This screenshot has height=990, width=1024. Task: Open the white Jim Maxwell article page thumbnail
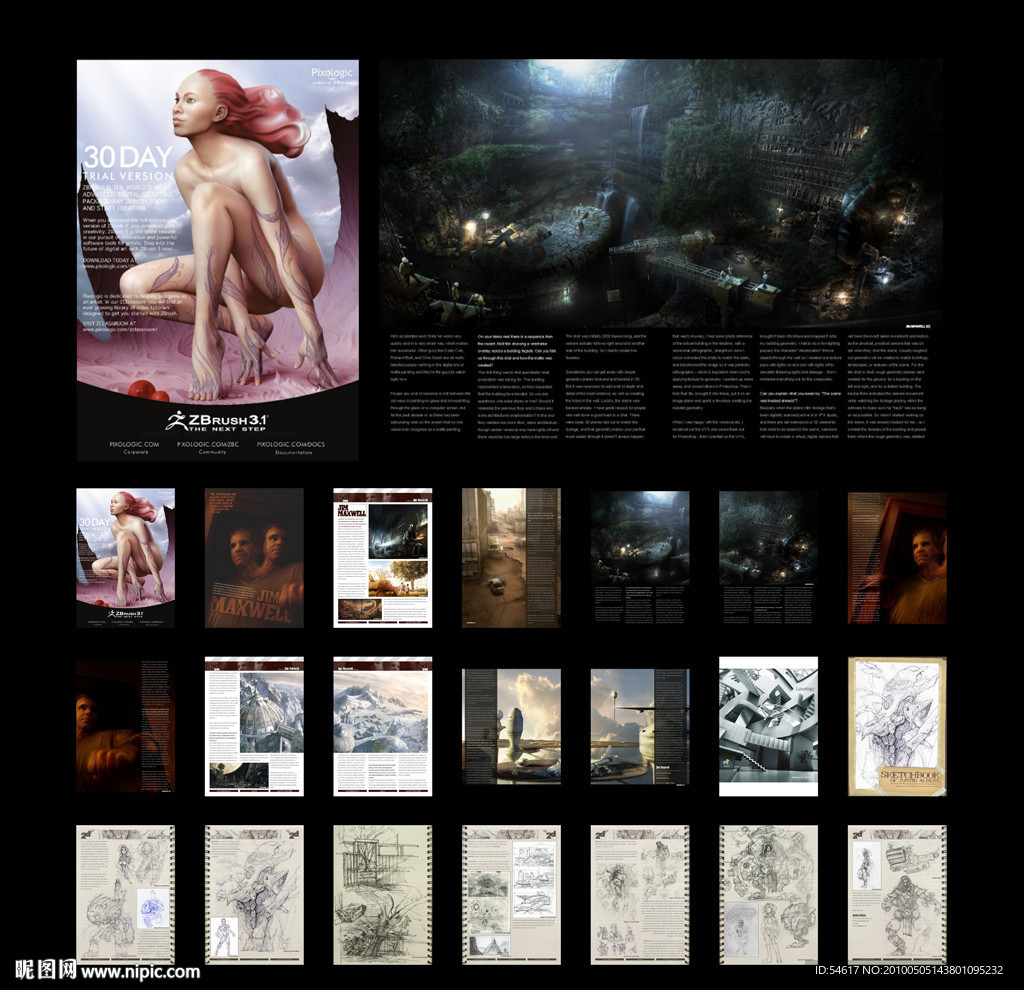[383, 558]
